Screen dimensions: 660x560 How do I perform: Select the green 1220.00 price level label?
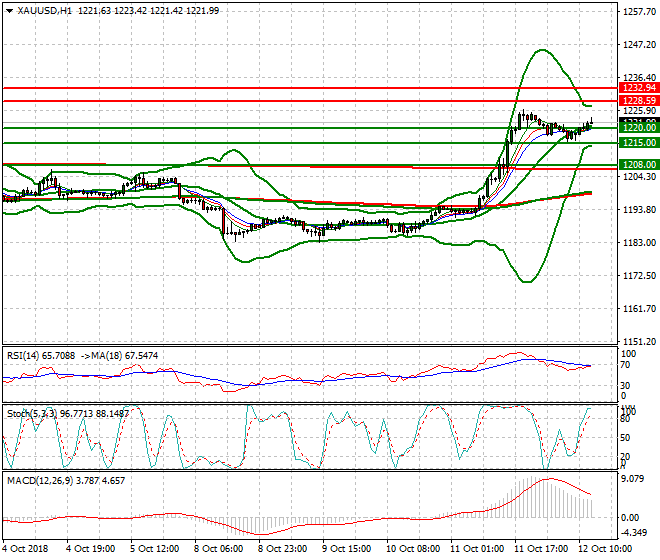(x=637, y=128)
